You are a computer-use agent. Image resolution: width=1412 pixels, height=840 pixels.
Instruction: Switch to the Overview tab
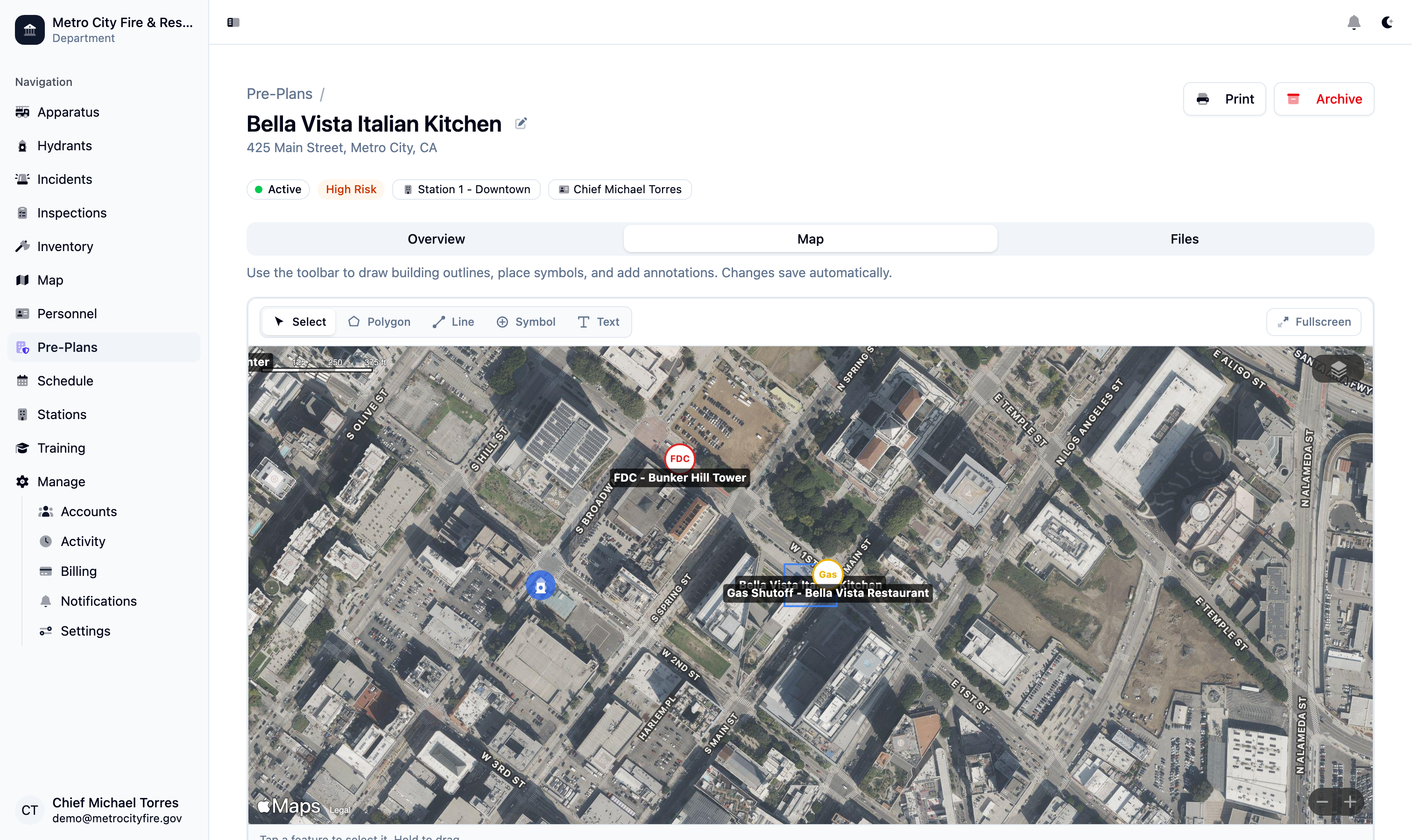(436, 238)
